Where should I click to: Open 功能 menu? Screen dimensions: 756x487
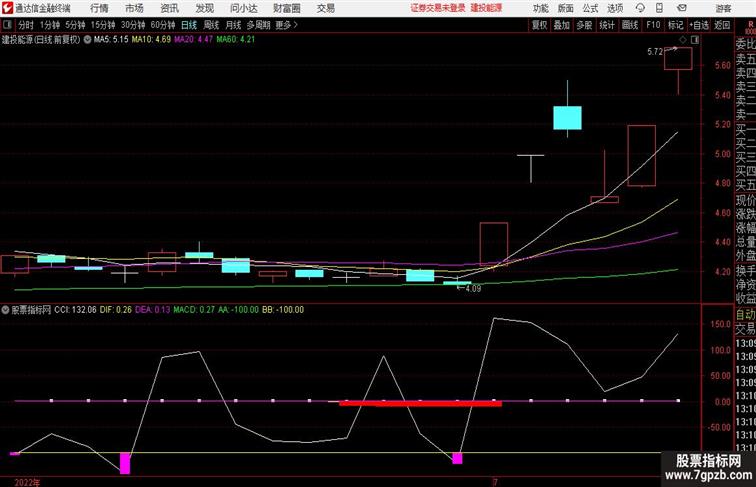pyautogui.click(x=540, y=8)
